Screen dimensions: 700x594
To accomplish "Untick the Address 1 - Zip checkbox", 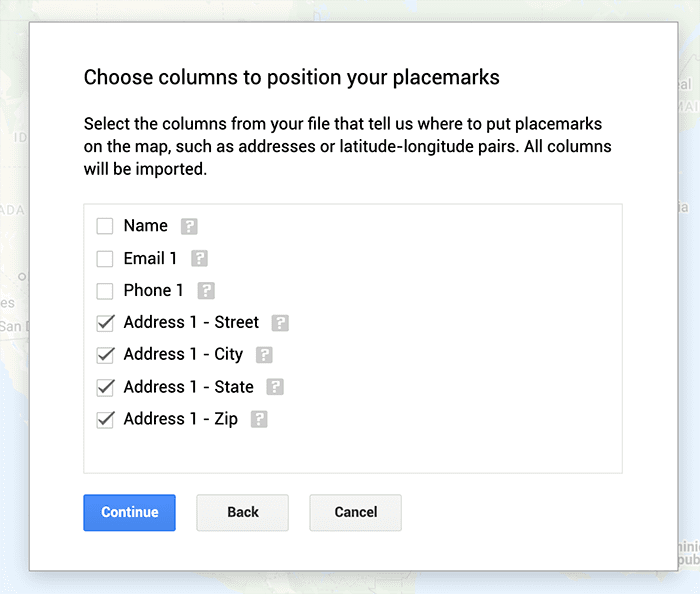I will coord(105,420).
